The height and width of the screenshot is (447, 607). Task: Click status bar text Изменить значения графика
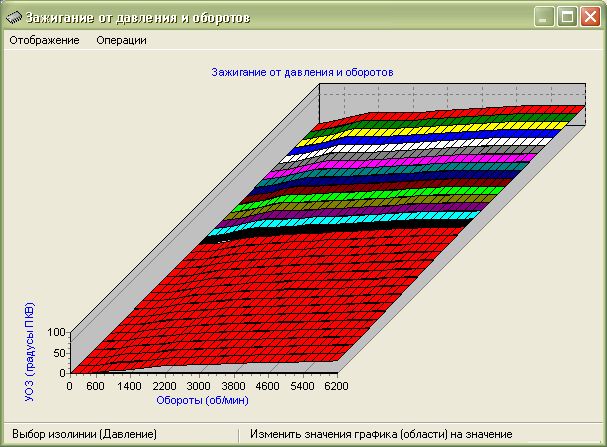[380, 435]
